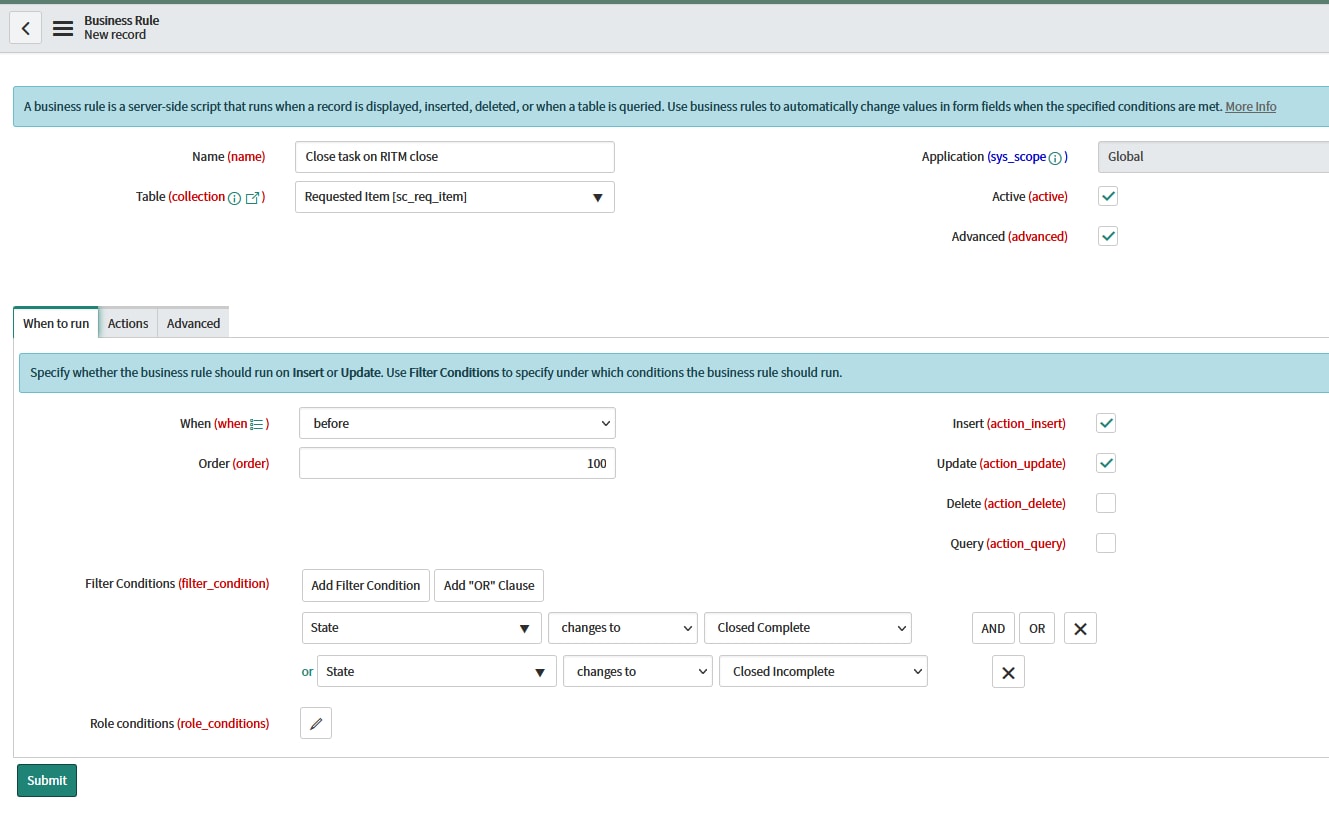Check the Query action checkbox

click(x=1105, y=543)
